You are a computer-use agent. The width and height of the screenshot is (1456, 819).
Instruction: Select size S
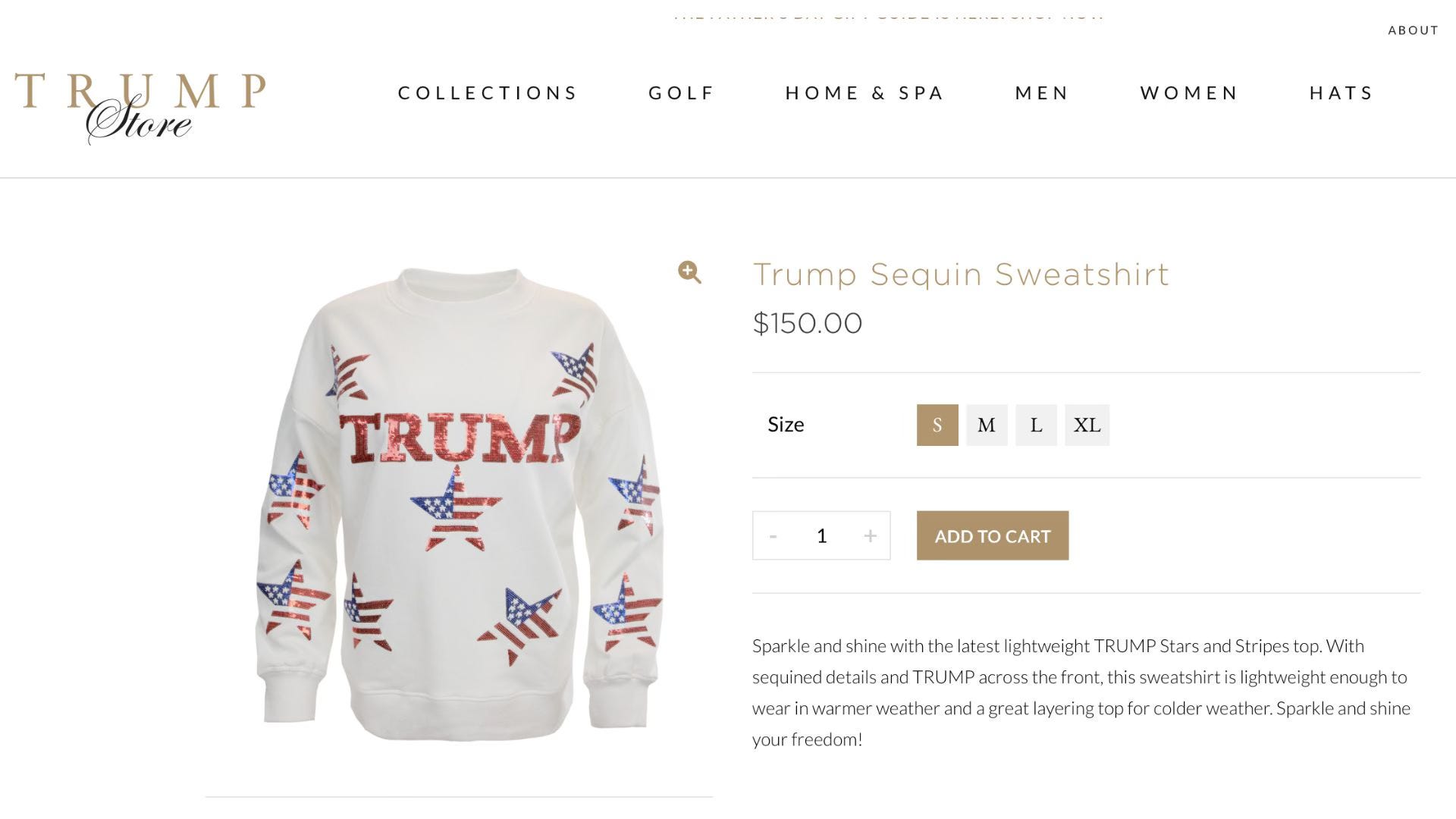pos(937,425)
